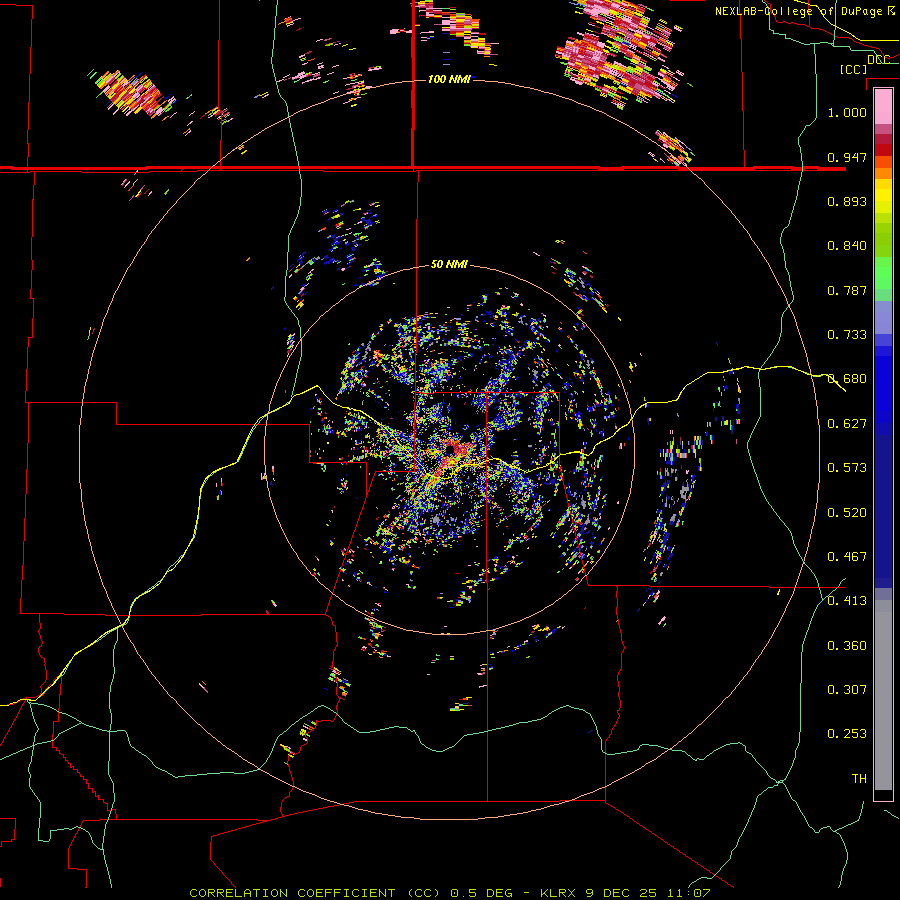Click the [CC] legend header

pyautogui.click(x=854, y=69)
